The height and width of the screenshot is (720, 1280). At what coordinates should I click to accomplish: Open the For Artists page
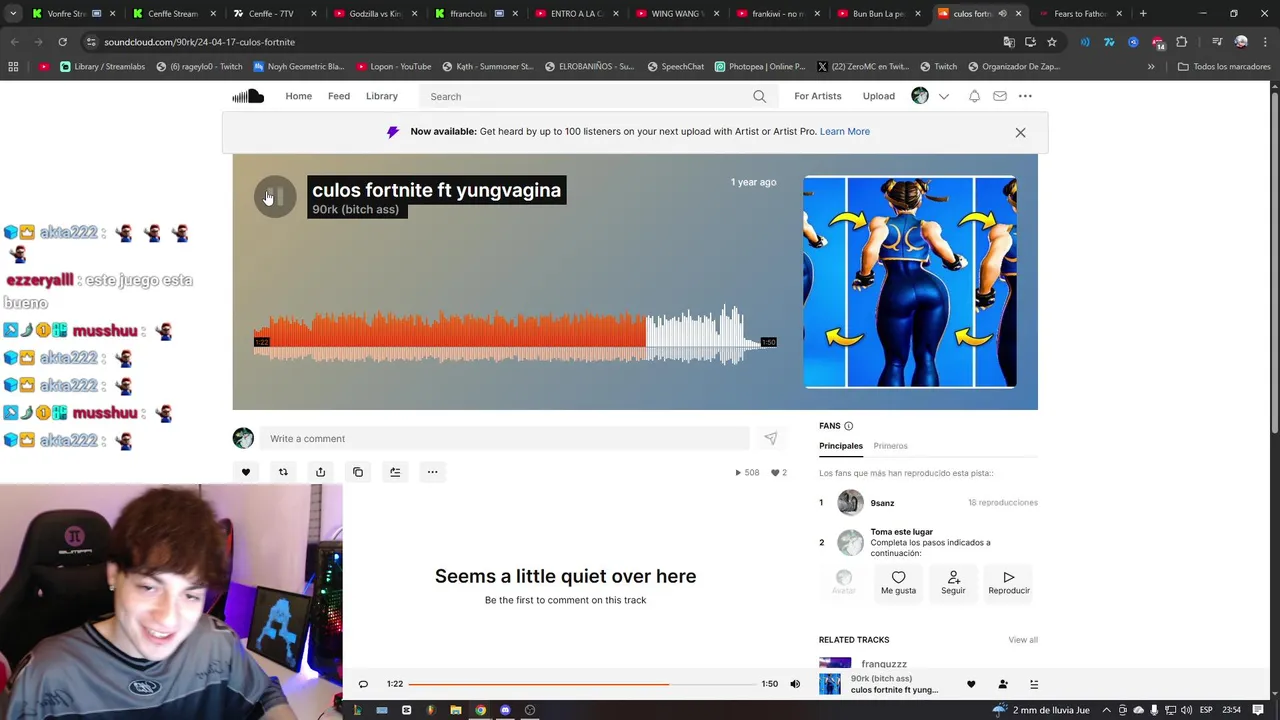818,96
